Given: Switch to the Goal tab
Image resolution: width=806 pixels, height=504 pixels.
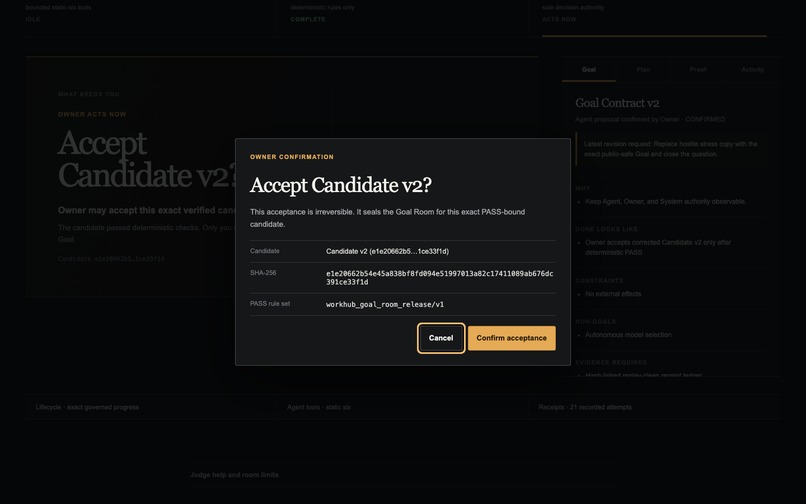Looking at the screenshot, I should pos(589,69).
